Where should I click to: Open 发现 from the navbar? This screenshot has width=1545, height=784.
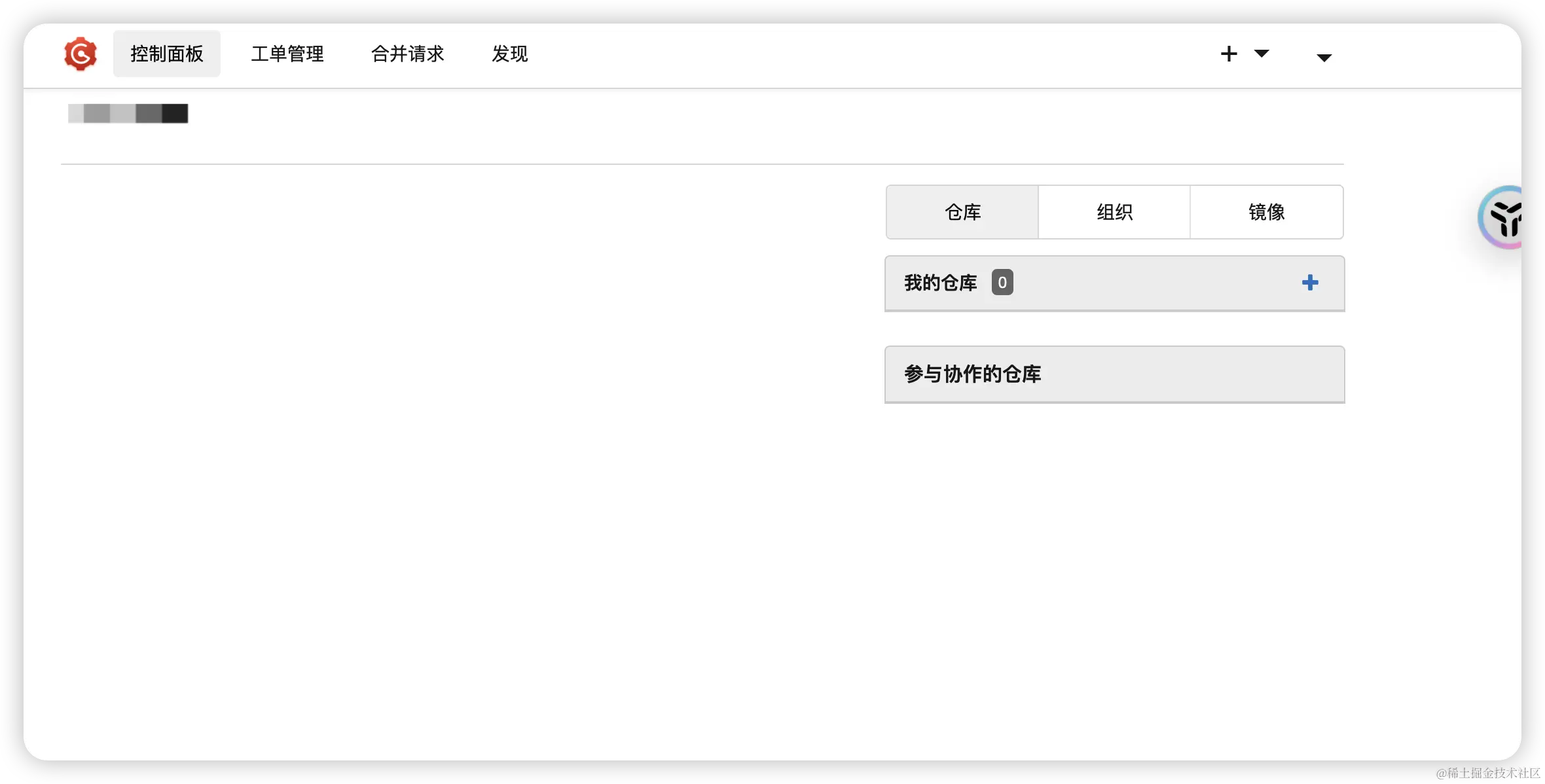pos(509,54)
